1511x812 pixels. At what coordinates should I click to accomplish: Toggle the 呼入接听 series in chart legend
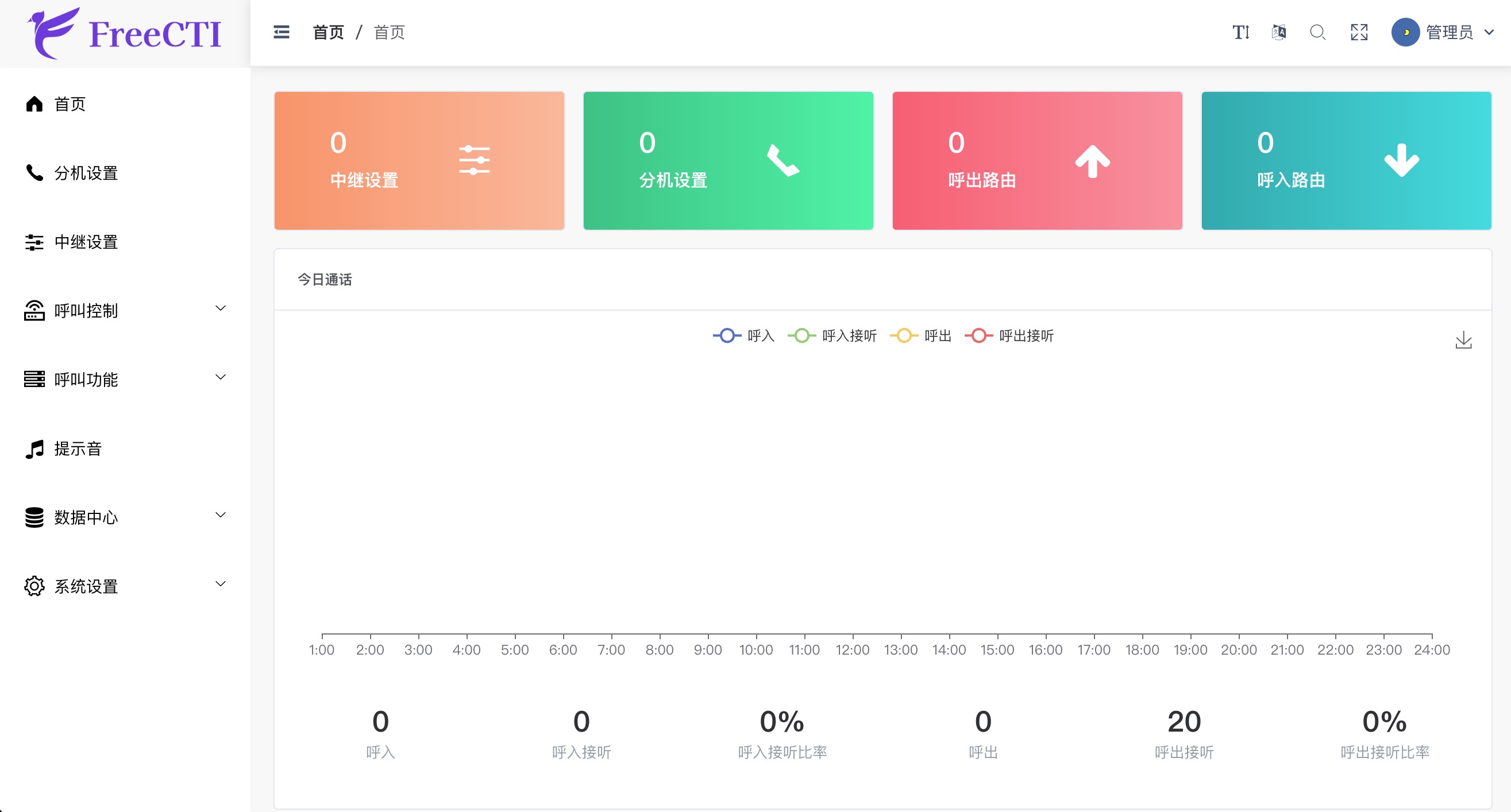click(833, 335)
